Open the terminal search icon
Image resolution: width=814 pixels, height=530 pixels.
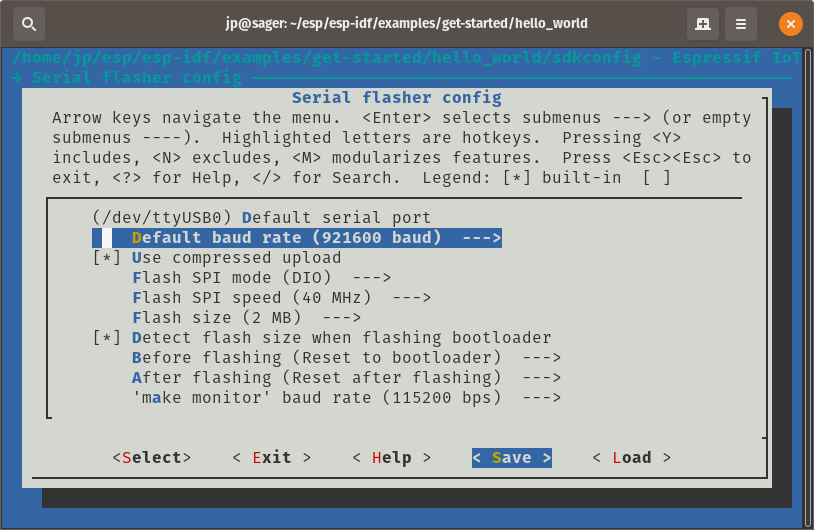point(29,24)
